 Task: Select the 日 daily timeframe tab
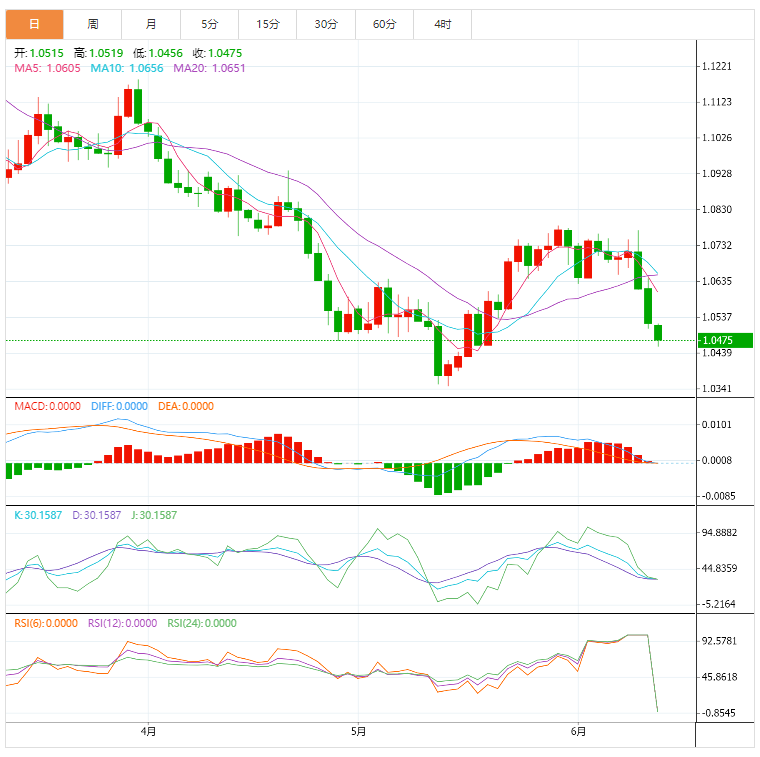(x=34, y=24)
